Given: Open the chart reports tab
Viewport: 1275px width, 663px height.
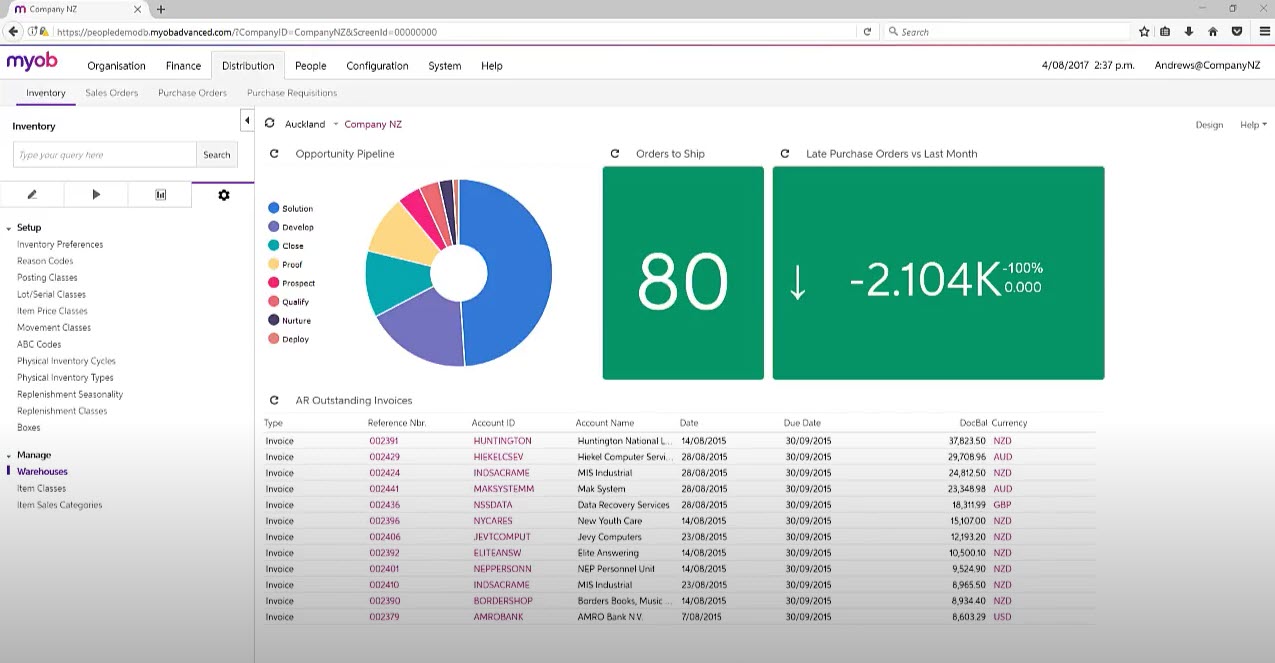Looking at the screenshot, I should tap(160, 195).
